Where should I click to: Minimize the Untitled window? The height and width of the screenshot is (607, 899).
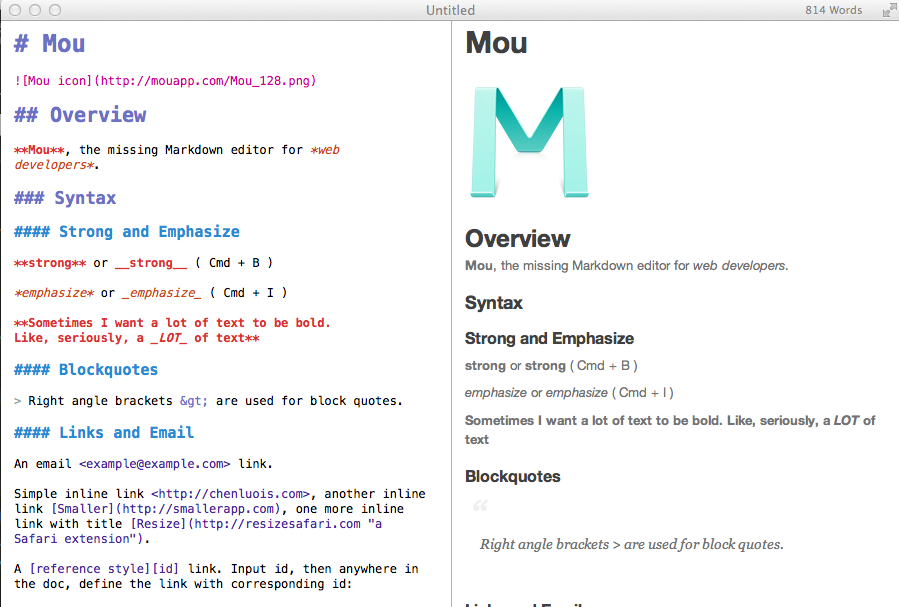tap(35, 10)
